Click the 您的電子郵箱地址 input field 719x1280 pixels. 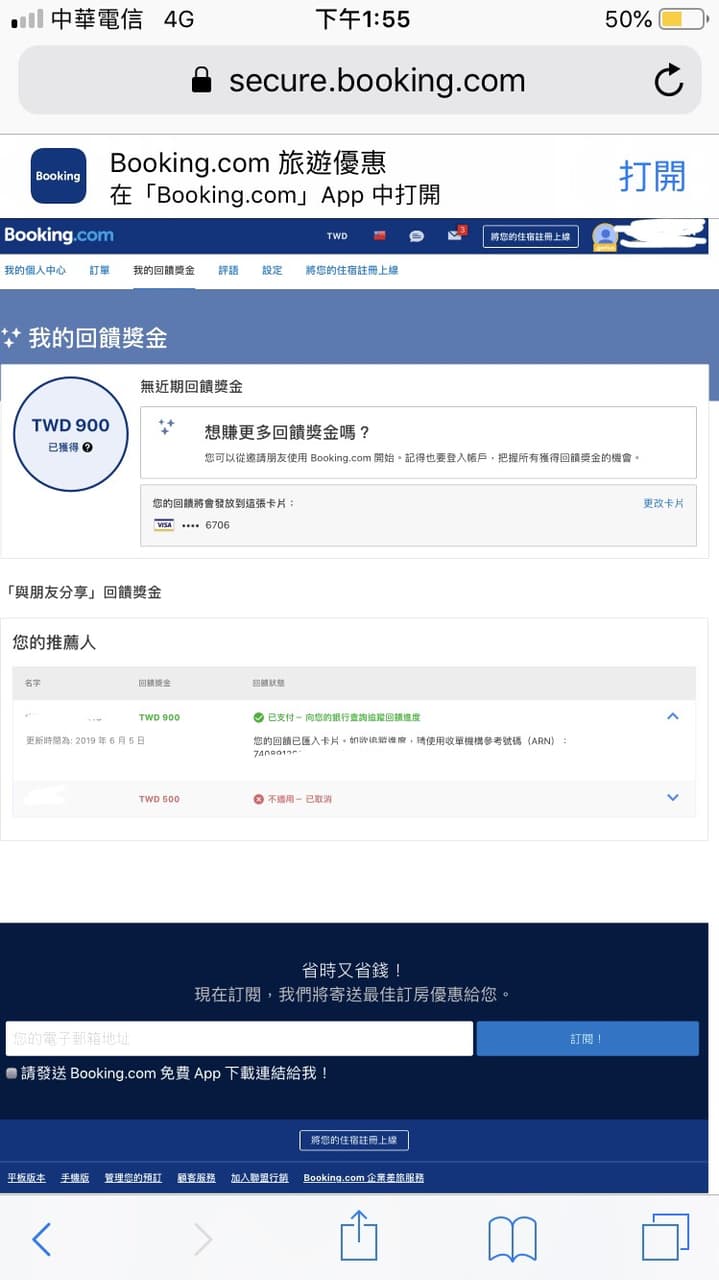pos(239,1038)
